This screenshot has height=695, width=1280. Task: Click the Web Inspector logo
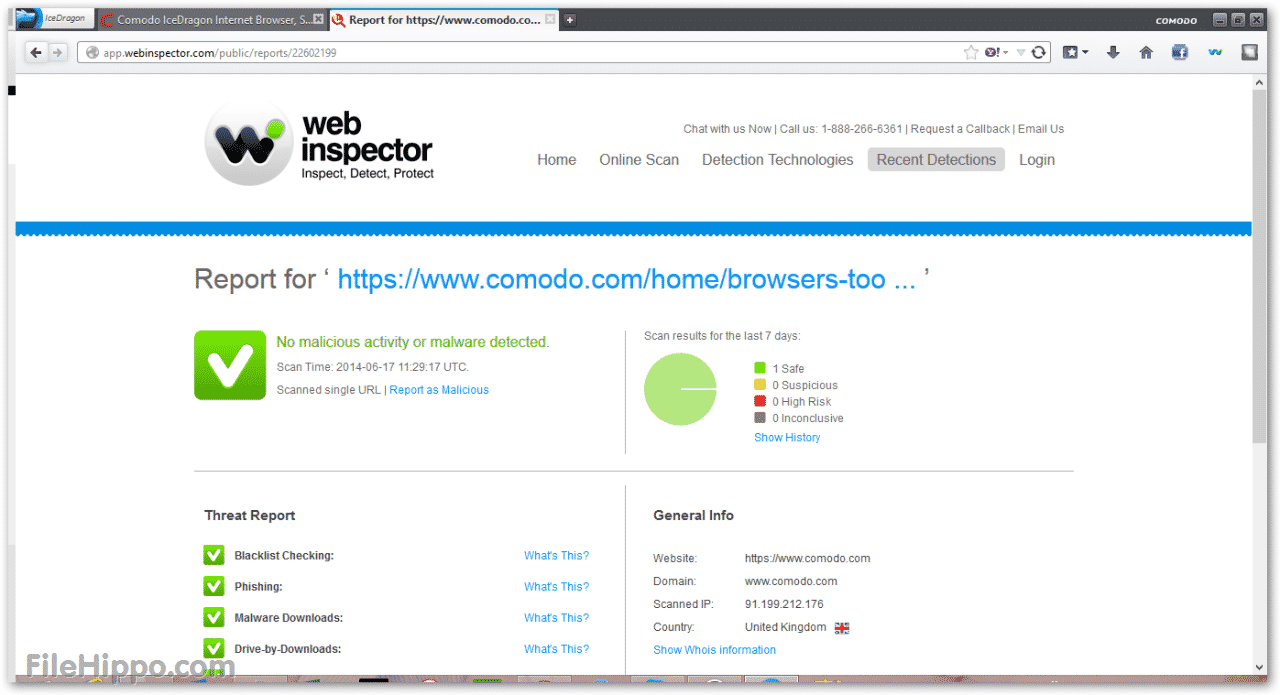point(320,144)
